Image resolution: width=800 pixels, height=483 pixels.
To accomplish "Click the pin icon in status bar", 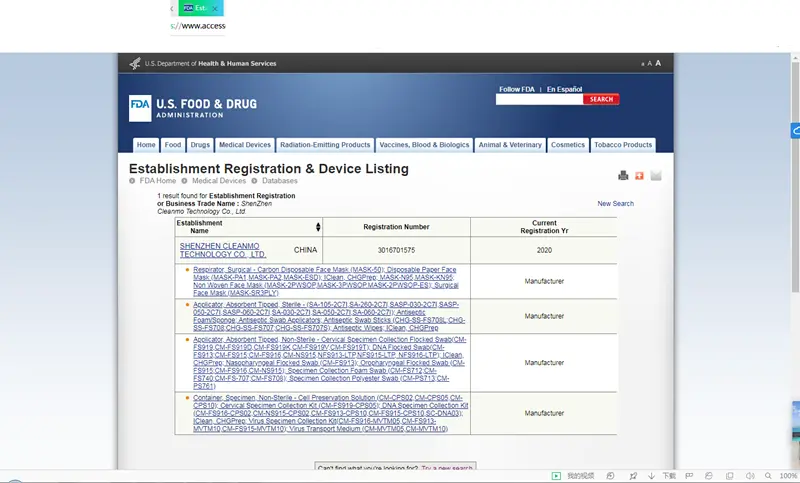I will (x=633, y=476).
